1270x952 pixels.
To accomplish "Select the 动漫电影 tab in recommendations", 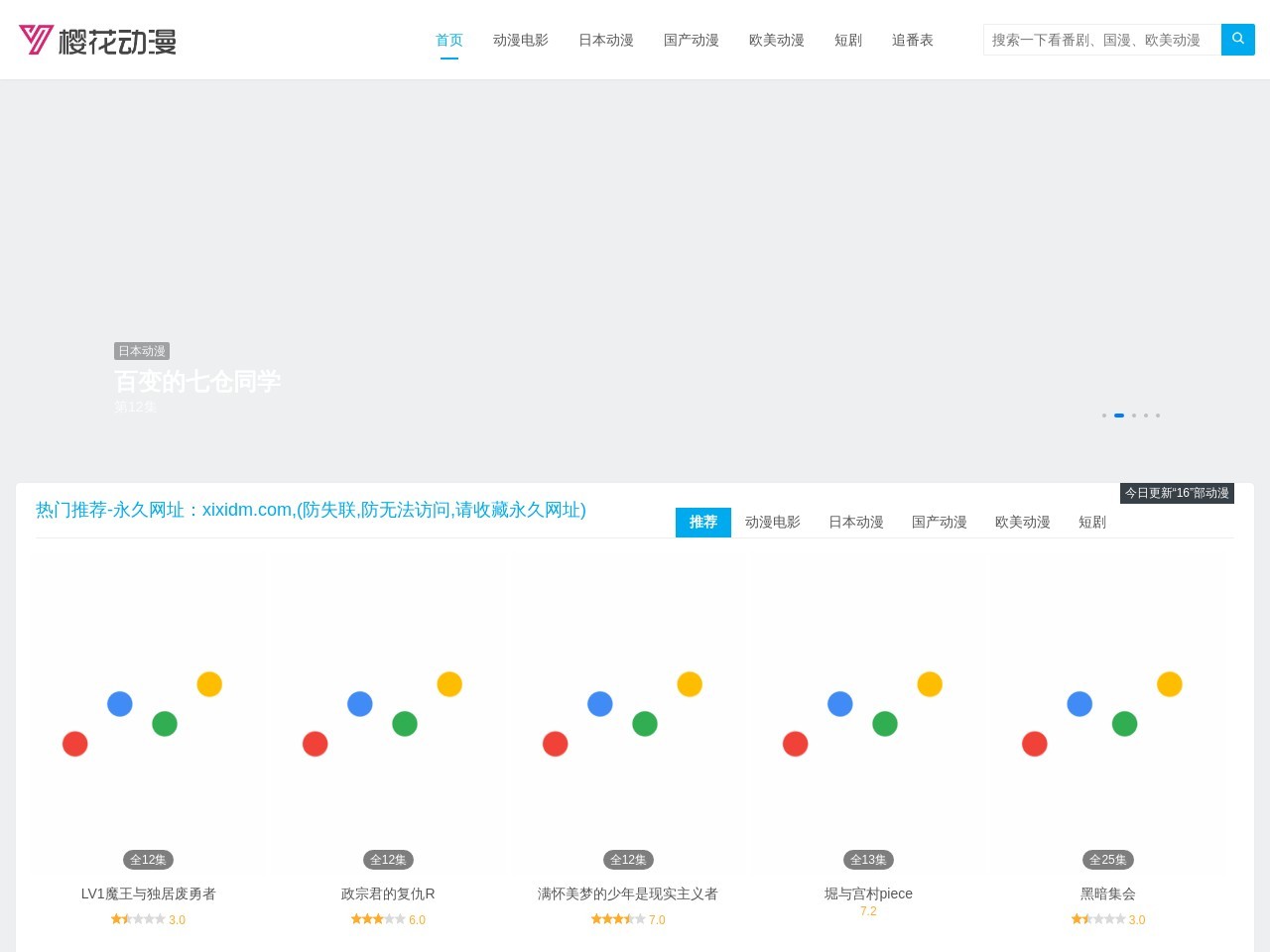I will 773,523.
